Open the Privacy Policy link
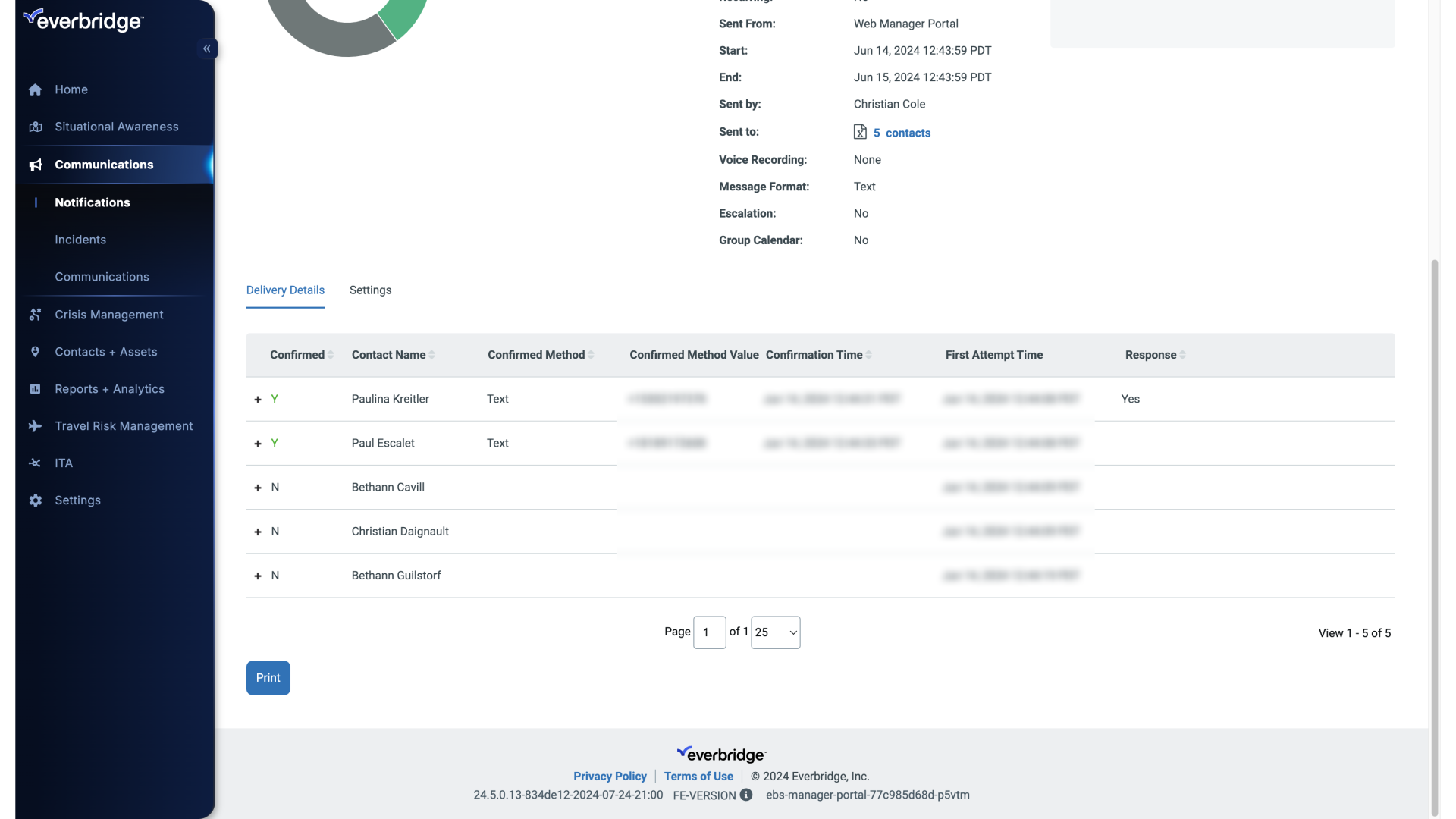 610,776
